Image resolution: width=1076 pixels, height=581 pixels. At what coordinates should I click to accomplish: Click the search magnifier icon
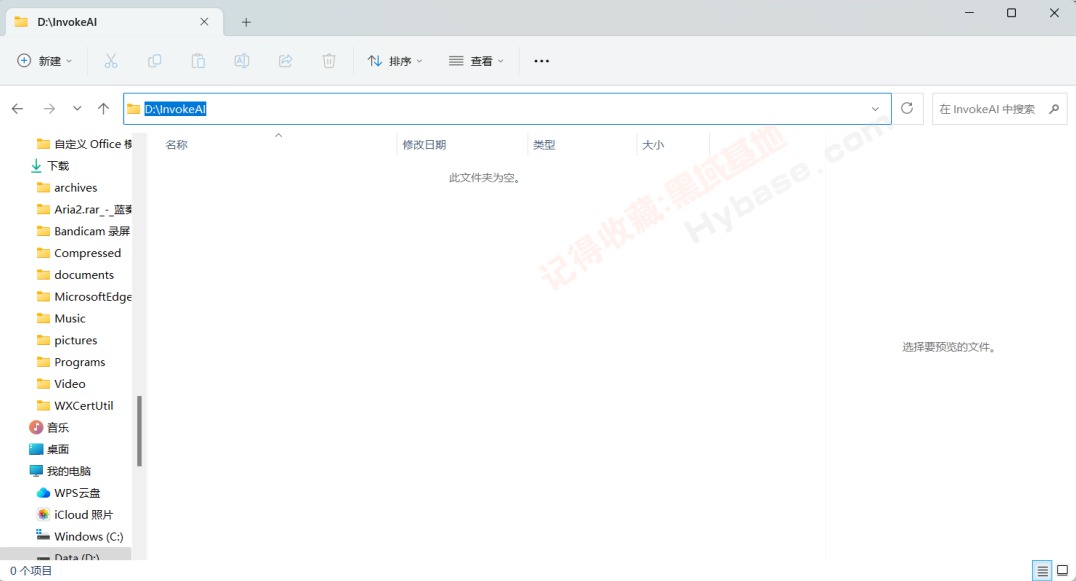pos(1055,109)
